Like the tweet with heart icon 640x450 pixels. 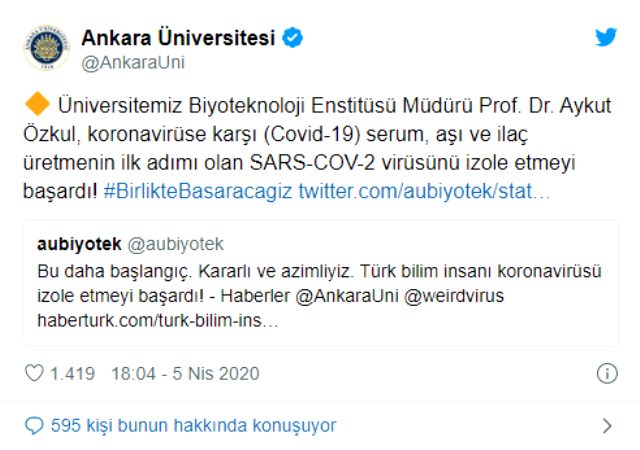click(x=34, y=374)
